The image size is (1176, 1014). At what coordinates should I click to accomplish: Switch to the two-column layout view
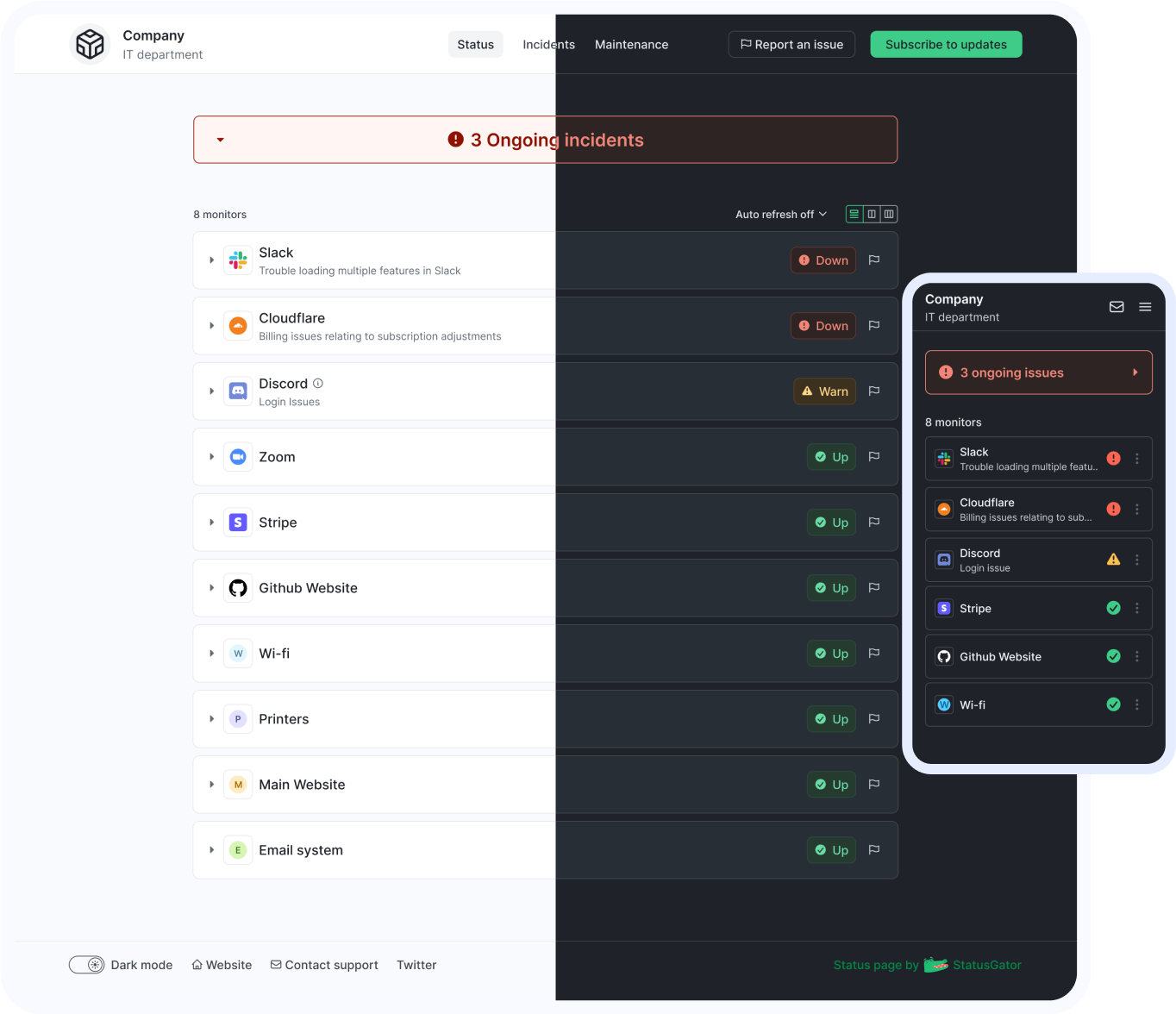click(x=872, y=214)
